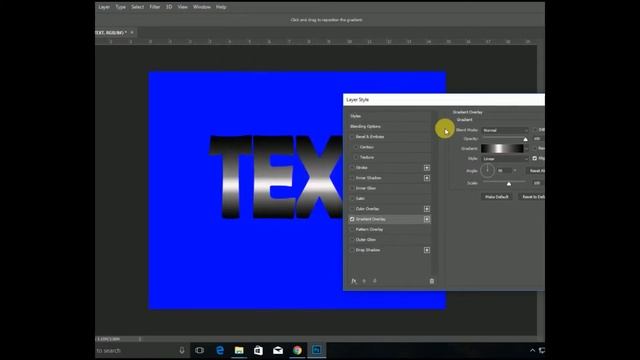Add another Drop Shadow with plus icon
The height and width of the screenshot is (360, 640).
point(427,250)
